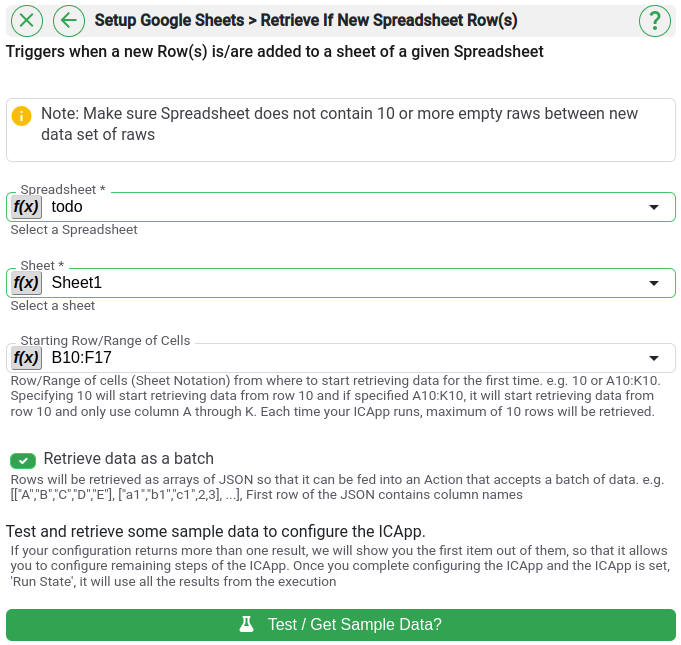
Task: Click the 'Sheet1' value in Sheet field
Action: [76, 283]
